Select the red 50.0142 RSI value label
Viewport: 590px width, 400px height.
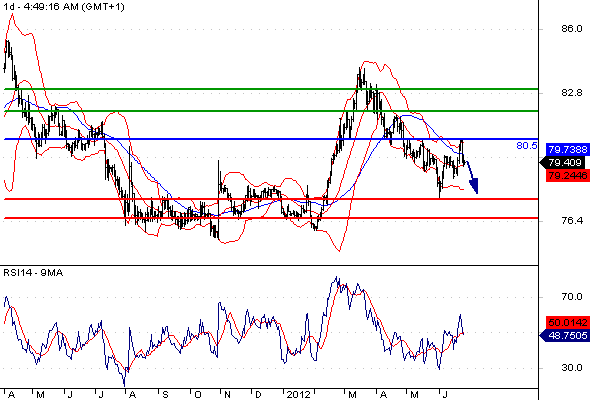pyautogui.click(x=567, y=322)
